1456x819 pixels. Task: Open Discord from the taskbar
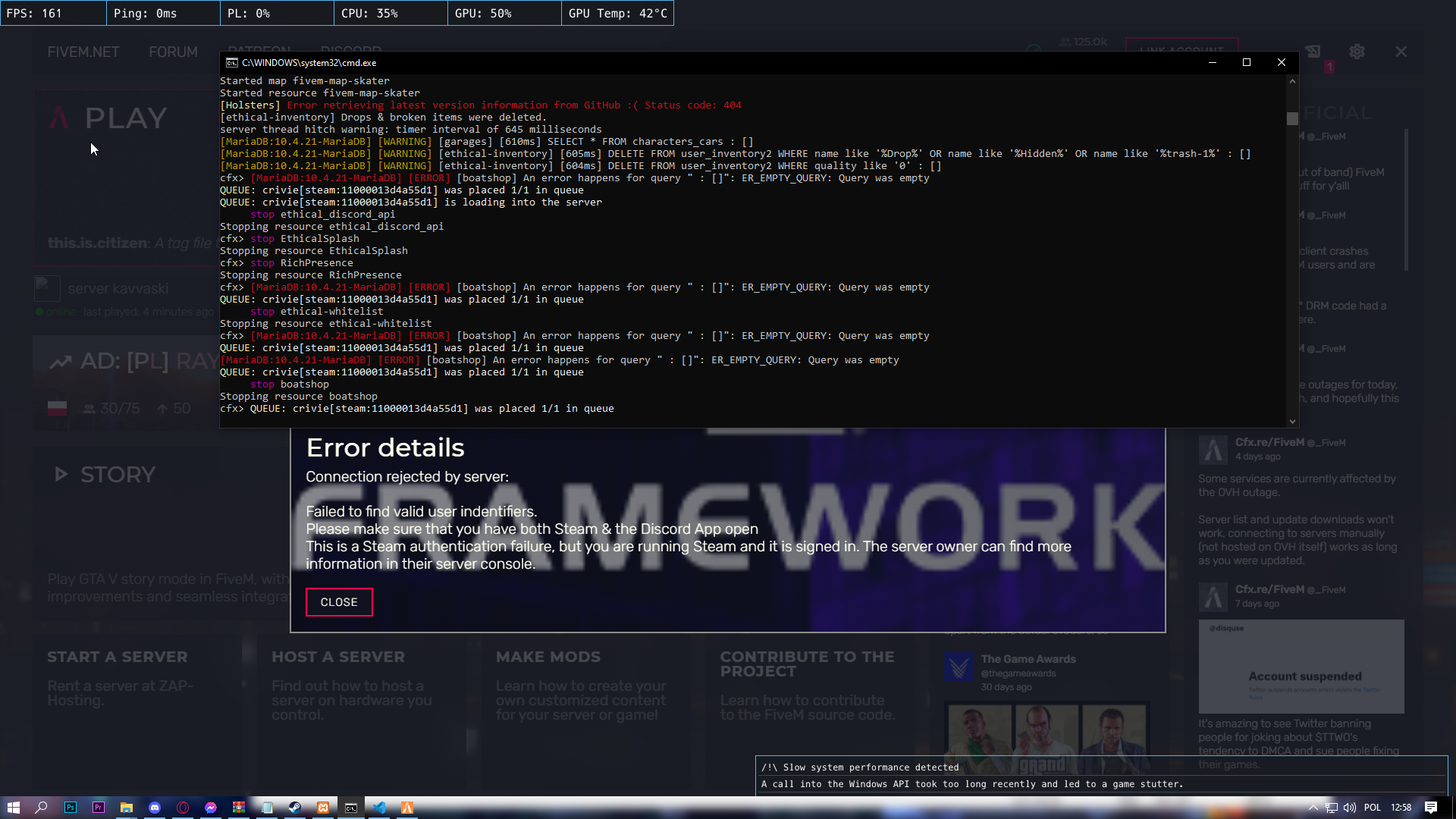tap(155, 808)
